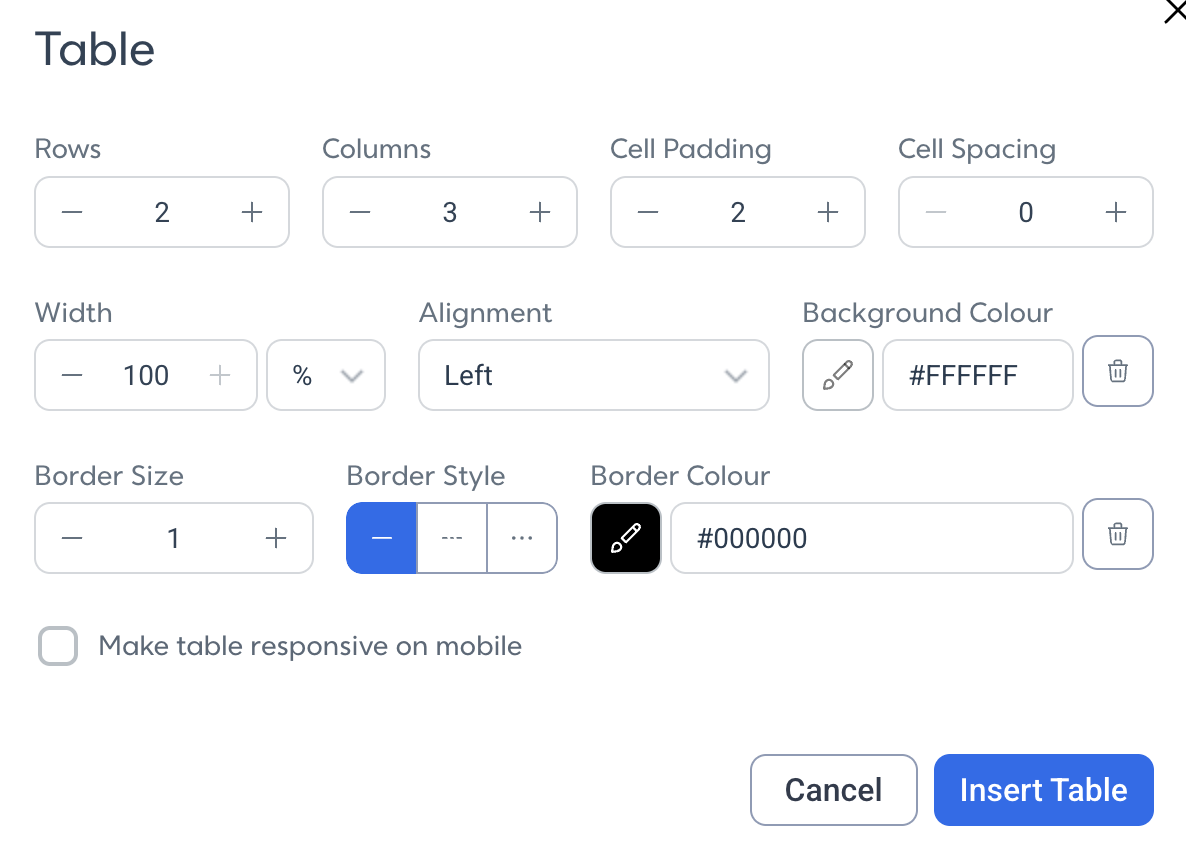Delete Border Colour using trash icon

click(x=1118, y=534)
